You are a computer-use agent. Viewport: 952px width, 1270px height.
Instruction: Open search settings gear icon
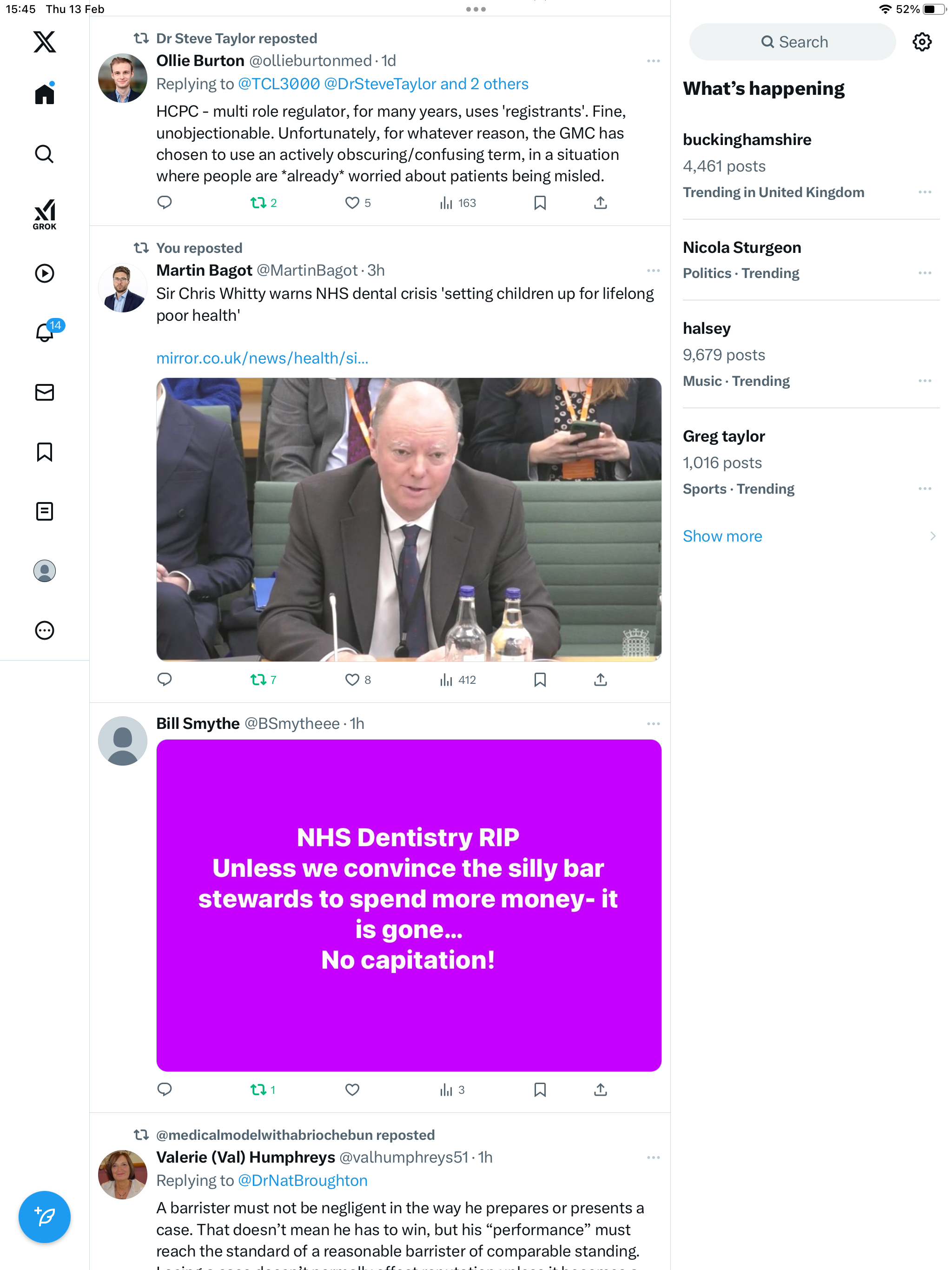coord(922,42)
